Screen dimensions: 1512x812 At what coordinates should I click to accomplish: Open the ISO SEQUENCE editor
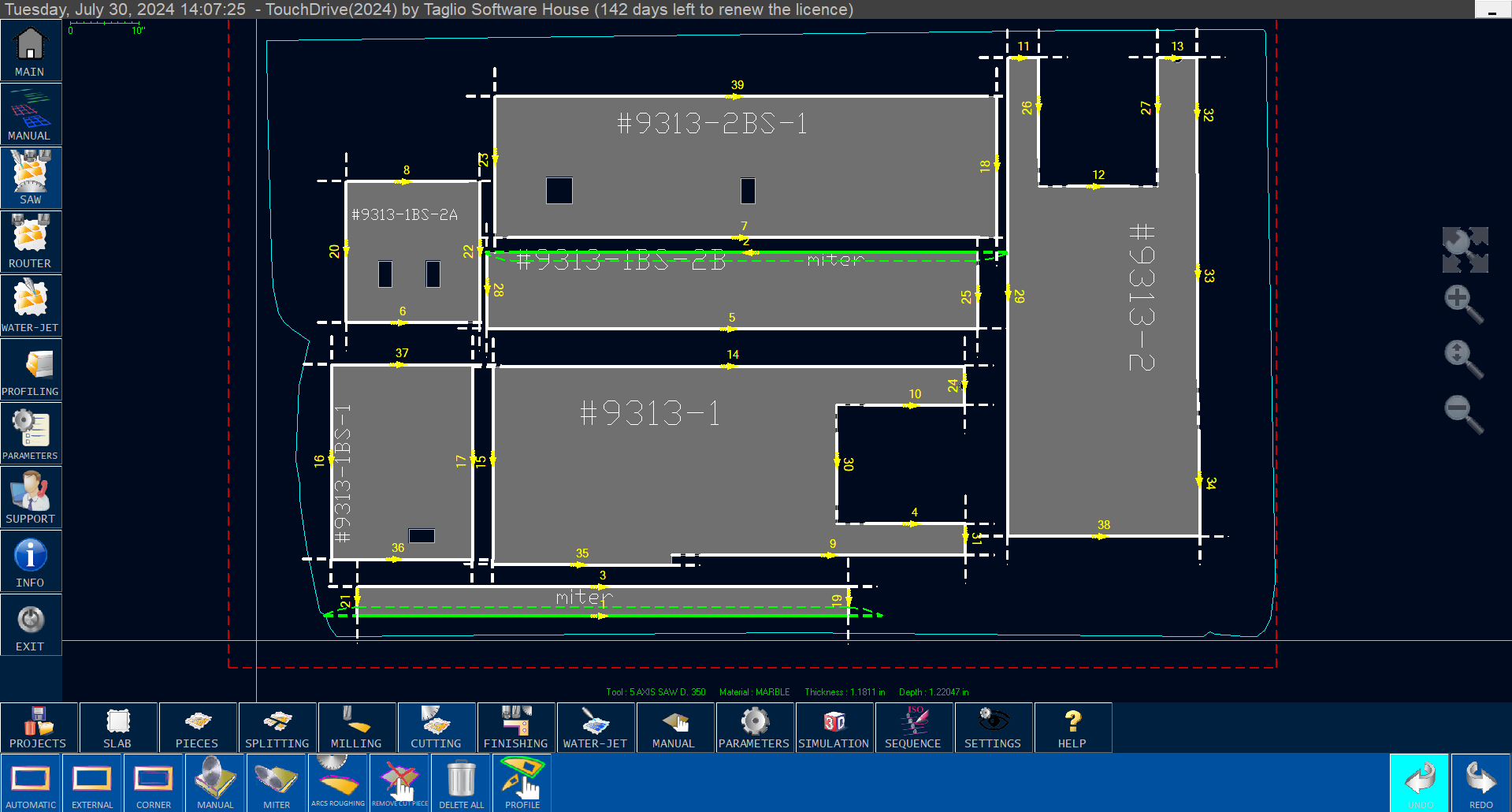pyautogui.click(x=914, y=728)
